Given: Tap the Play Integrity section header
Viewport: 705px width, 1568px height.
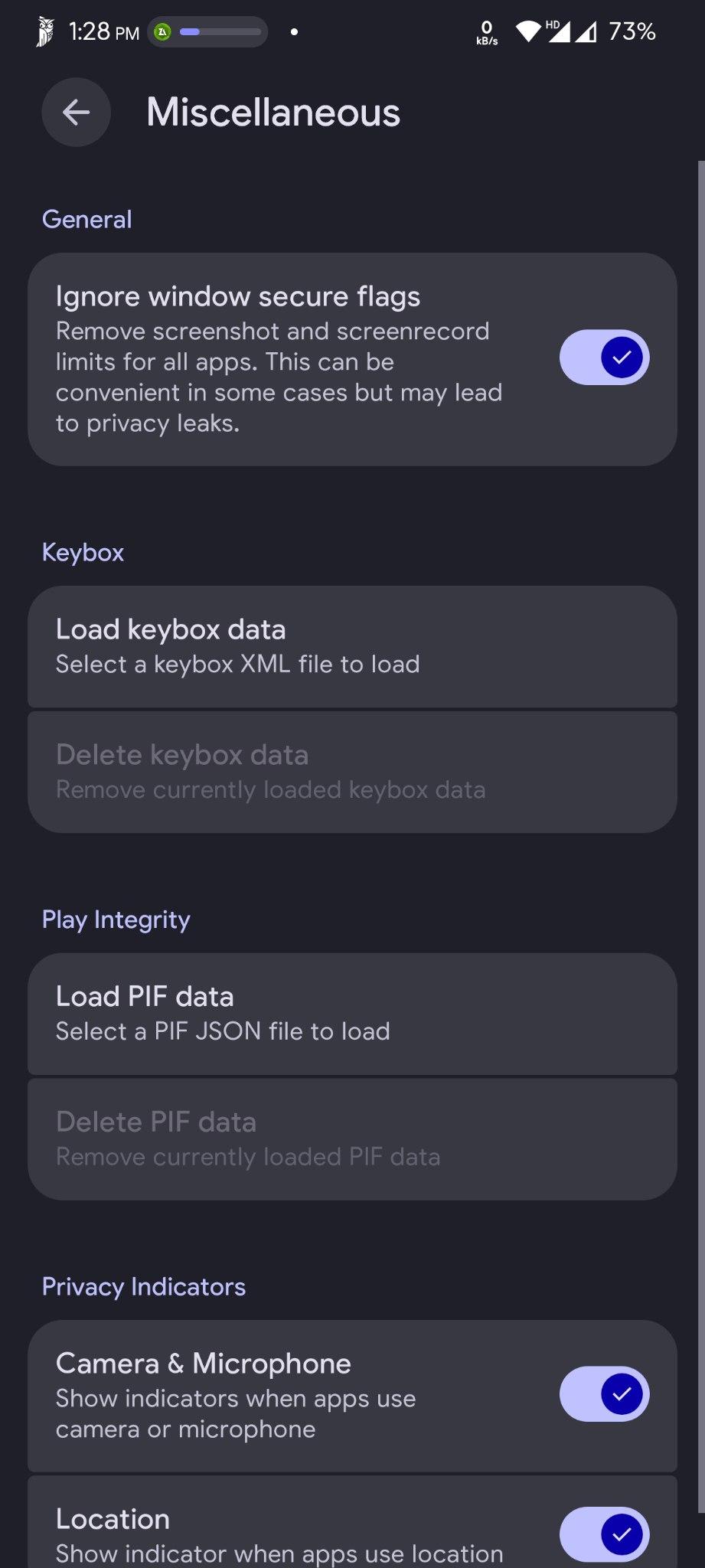Looking at the screenshot, I should pos(116,920).
